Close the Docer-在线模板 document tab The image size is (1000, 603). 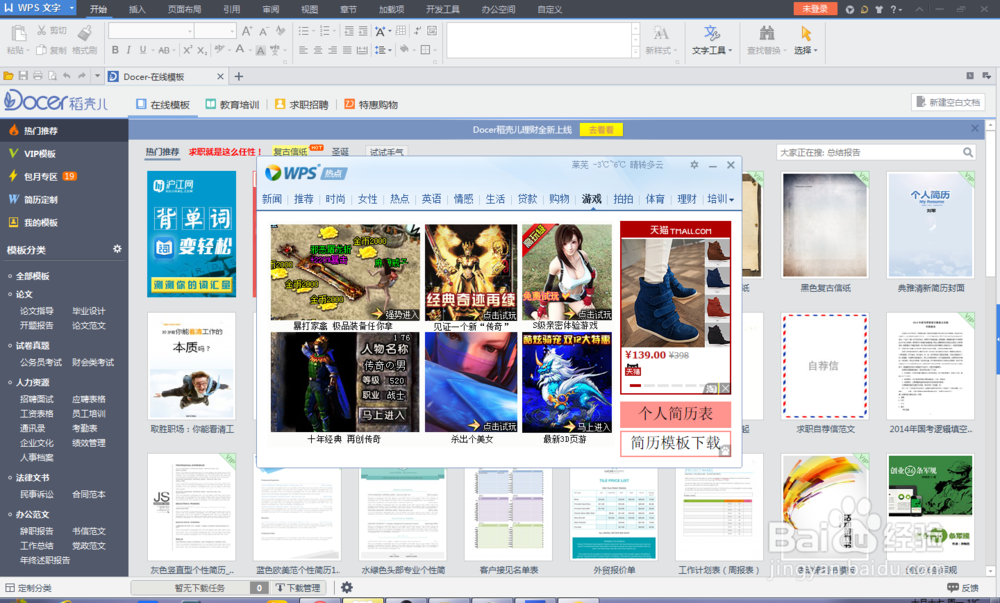click(220, 76)
